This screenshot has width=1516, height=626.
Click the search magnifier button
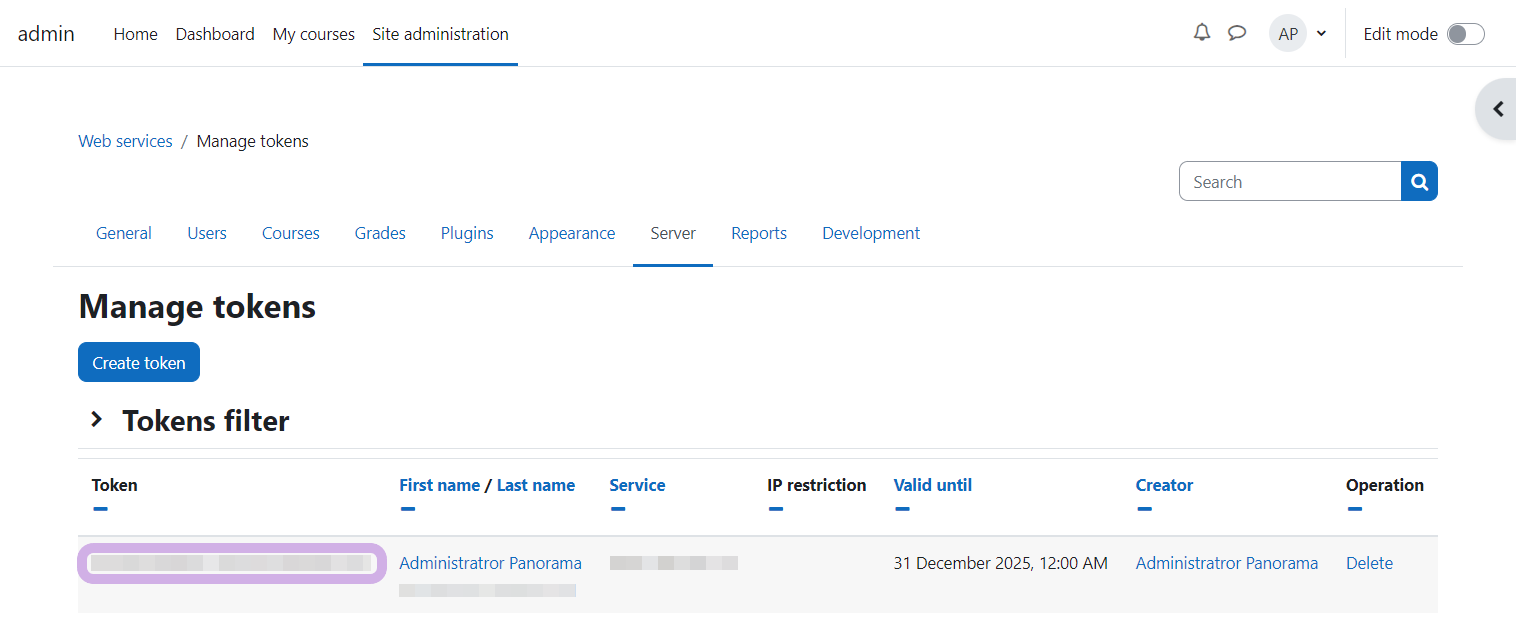click(1419, 181)
